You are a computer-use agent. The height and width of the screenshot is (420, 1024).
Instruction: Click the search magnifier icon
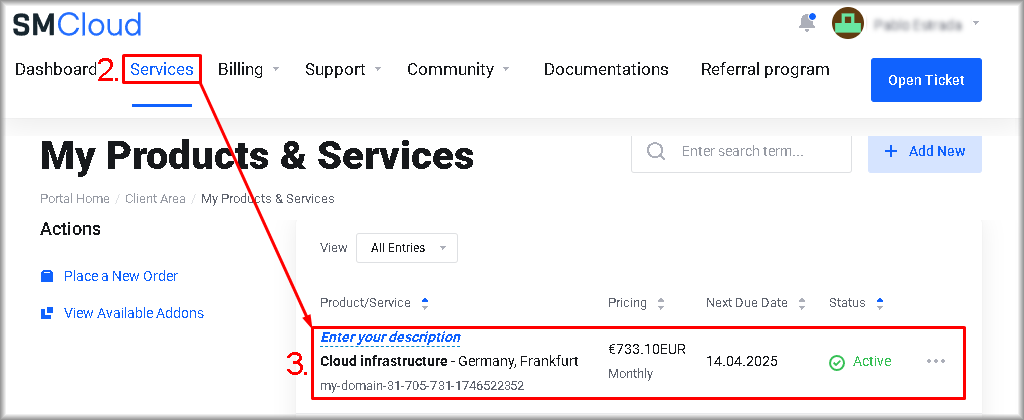pos(656,151)
